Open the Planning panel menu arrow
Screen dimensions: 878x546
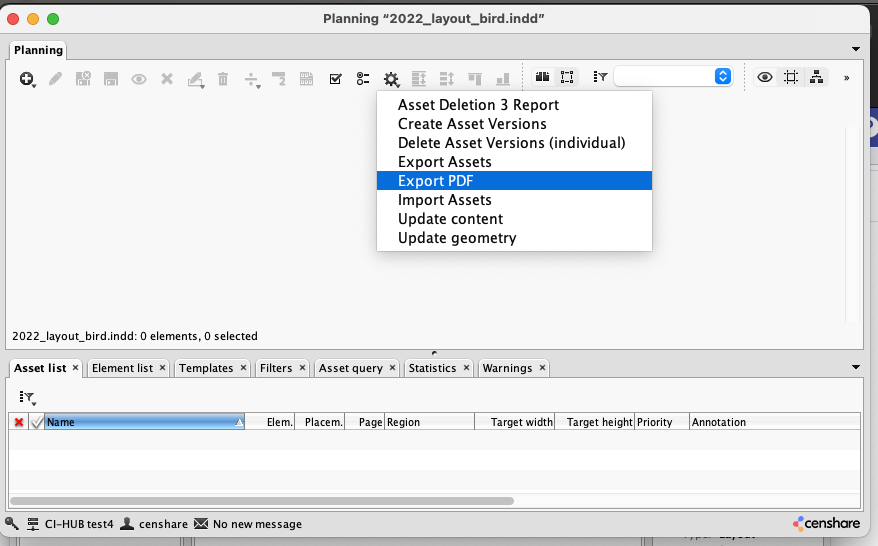point(855,48)
